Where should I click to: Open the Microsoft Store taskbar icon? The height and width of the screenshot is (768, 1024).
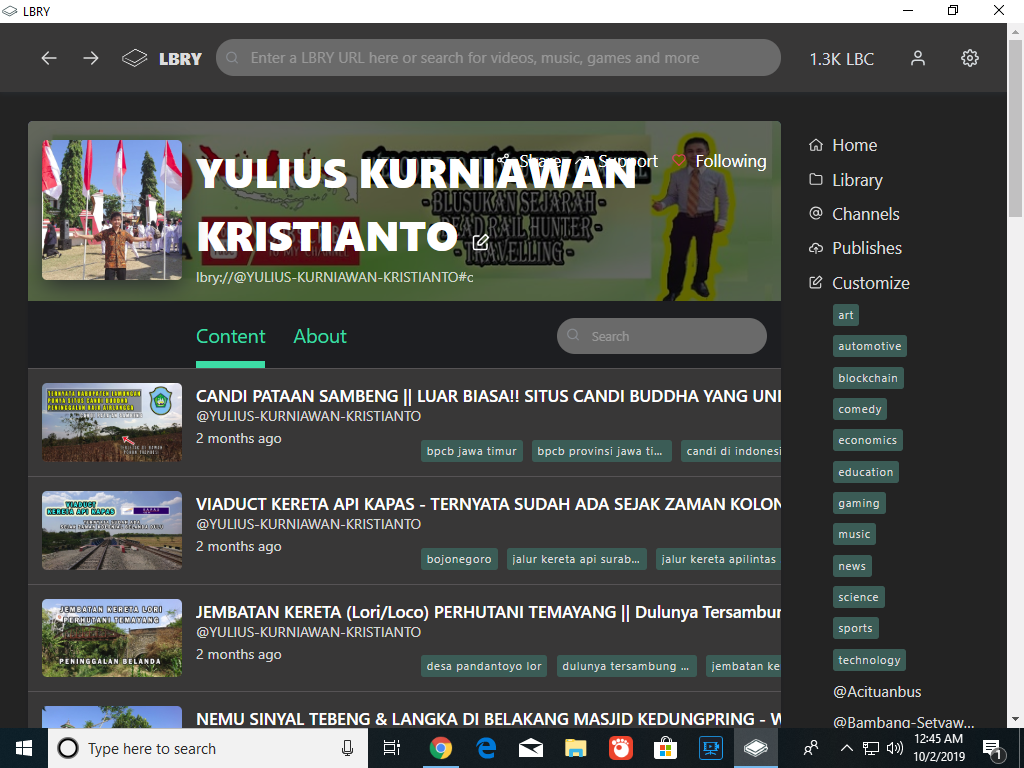665,748
